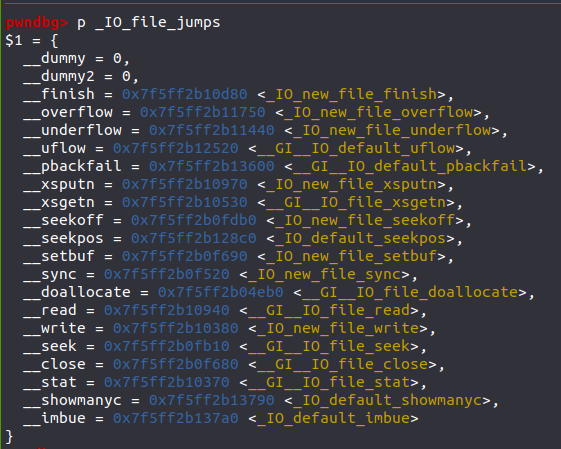Click address 0x7f5ff2b137a0 of __imbue
The width and height of the screenshot is (561, 449).
[176, 418]
